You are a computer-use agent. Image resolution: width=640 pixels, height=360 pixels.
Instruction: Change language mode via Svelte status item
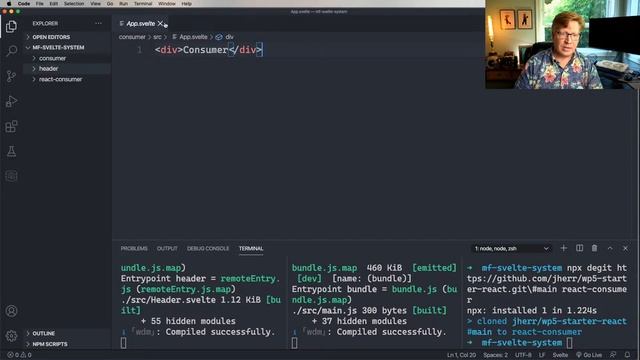pos(560,355)
